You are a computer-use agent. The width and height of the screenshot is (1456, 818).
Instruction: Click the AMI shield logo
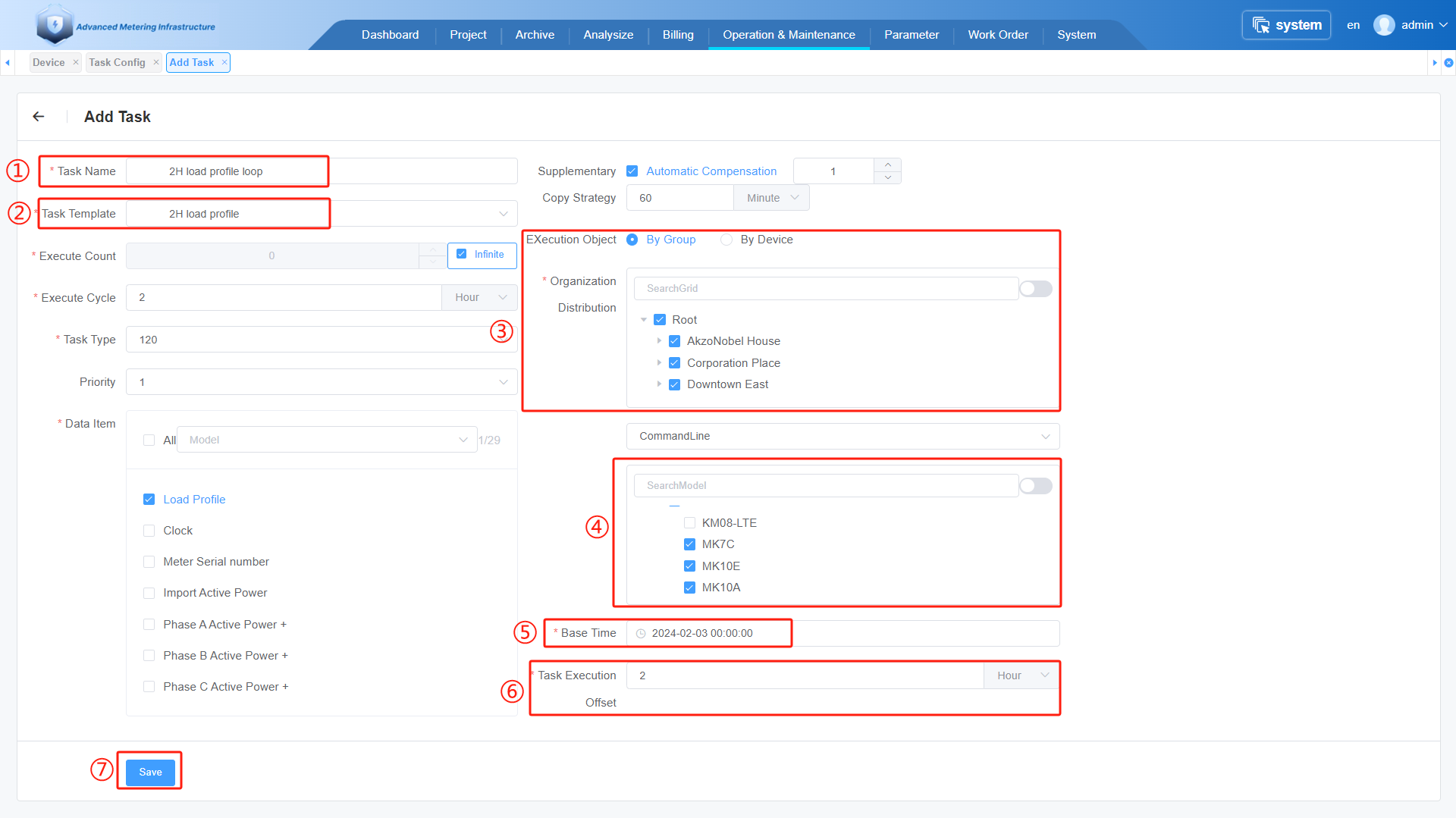55,26
